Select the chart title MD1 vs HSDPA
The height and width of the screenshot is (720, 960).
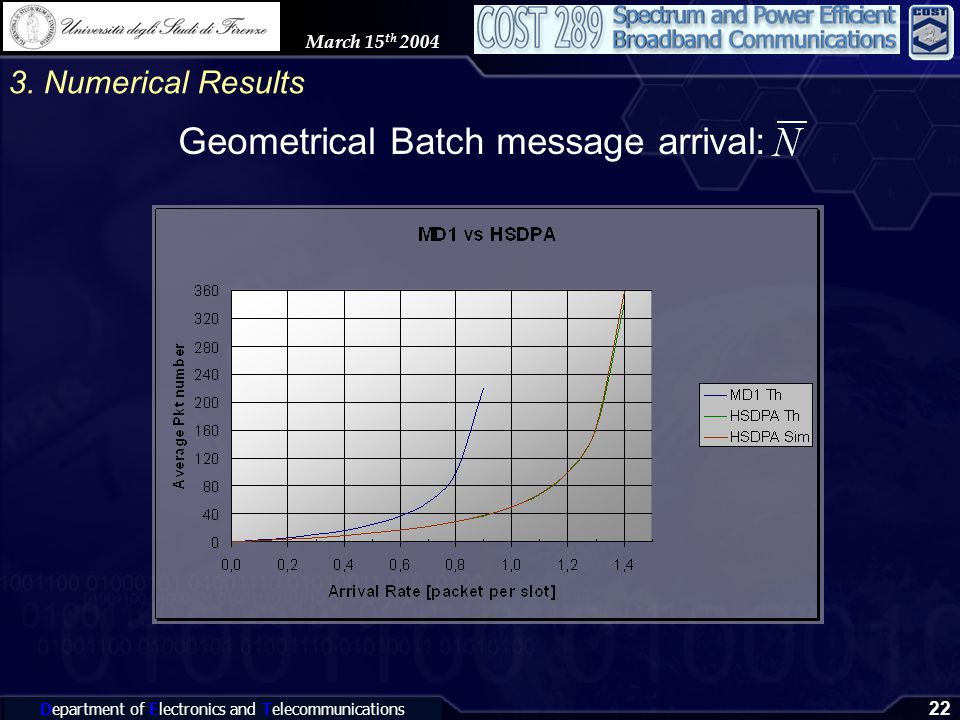tap(487, 234)
